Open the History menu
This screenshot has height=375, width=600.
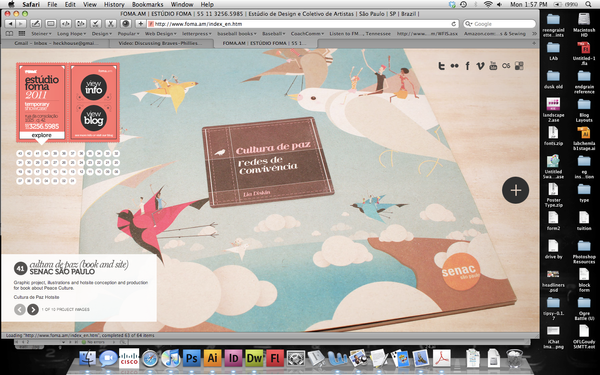[114, 4]
